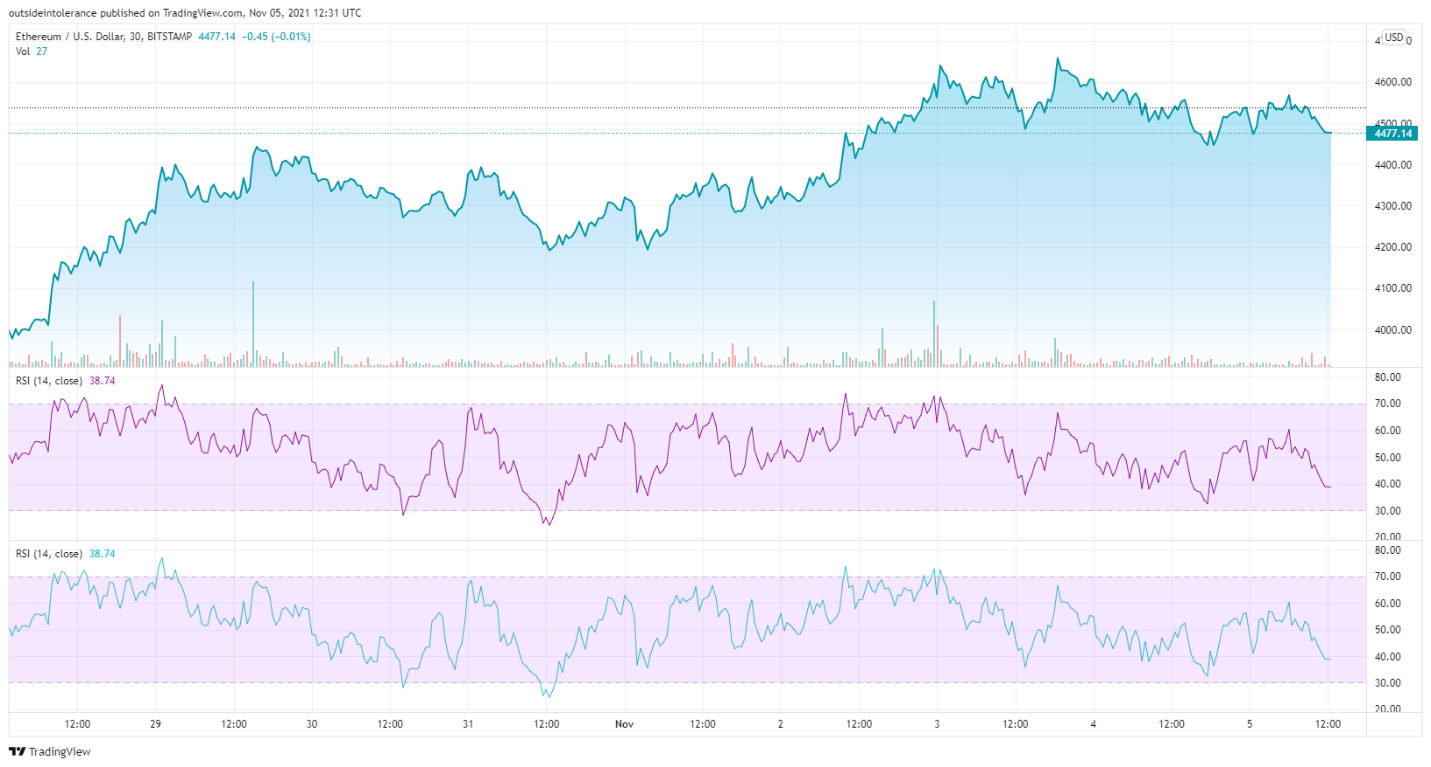This screenshot has height=767, width=1431.
Task: Click 70.00 on the purple RSI pane axis
Action: point(1388,404)
